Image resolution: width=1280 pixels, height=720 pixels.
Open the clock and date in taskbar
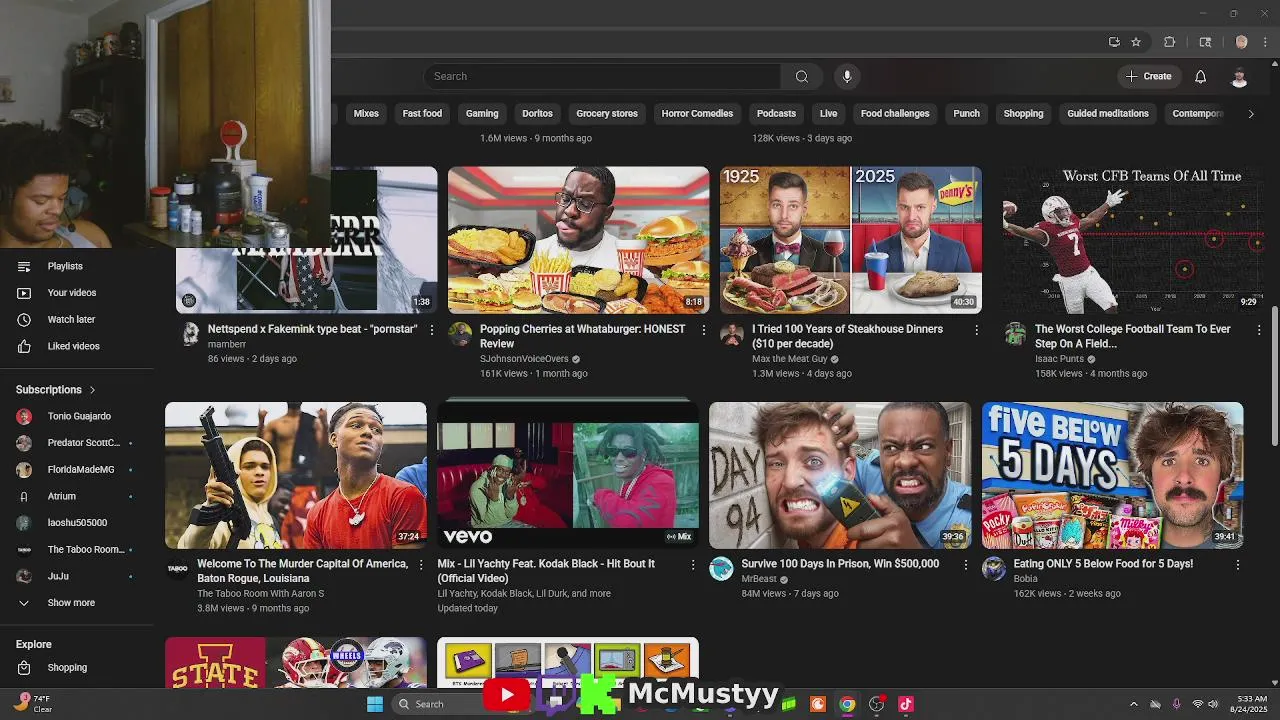click(1251, 704)
